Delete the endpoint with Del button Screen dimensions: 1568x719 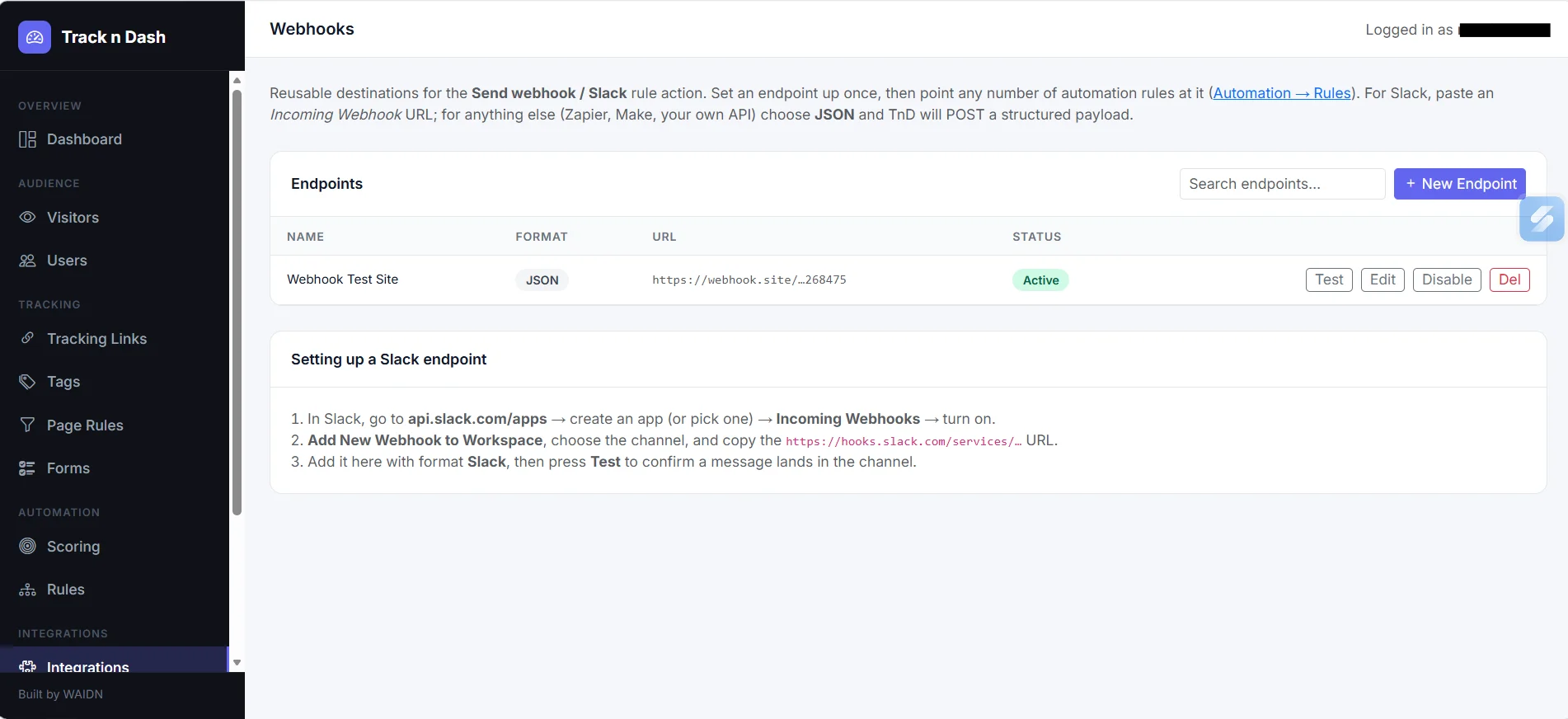coord(1509,280)
